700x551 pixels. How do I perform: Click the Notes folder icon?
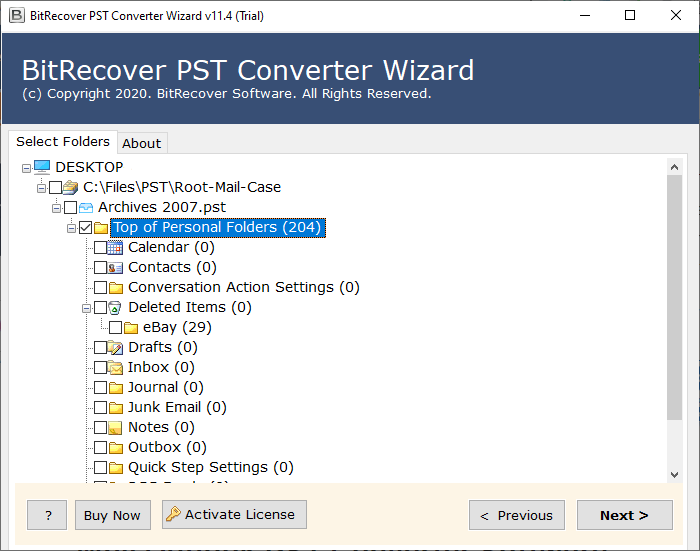(x=115, y=427)
